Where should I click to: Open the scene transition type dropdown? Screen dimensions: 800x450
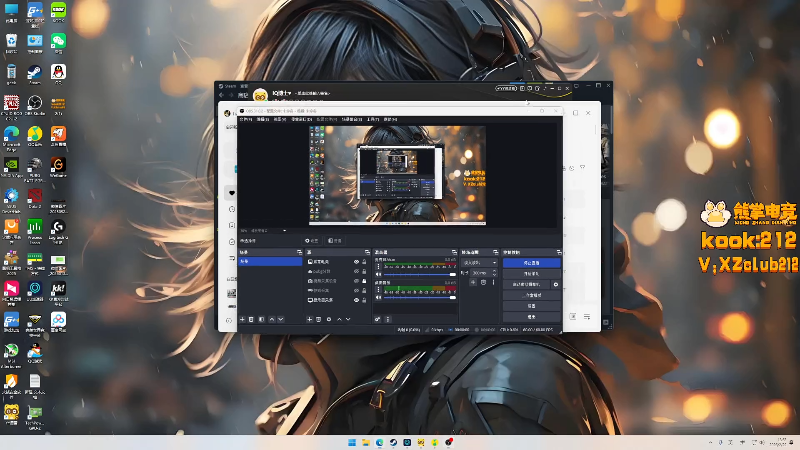pos(479,262)
